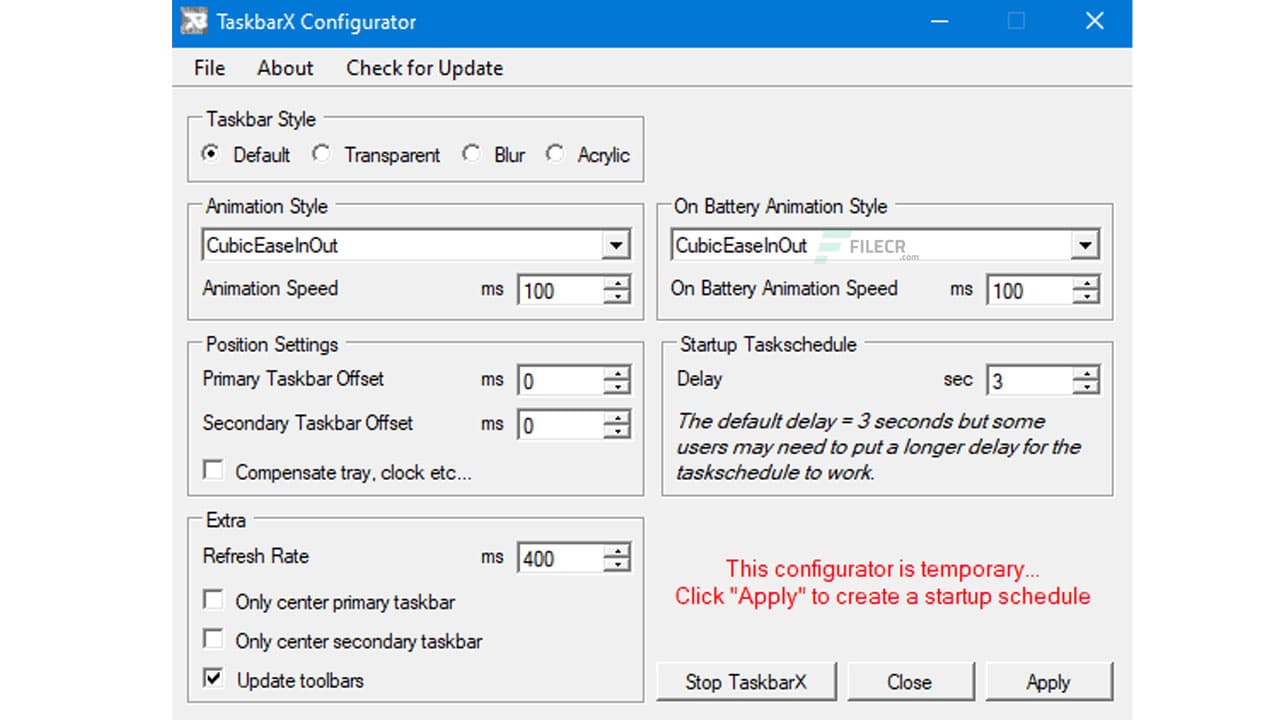Select the Acrylic taskbar style

click(555, 153)
